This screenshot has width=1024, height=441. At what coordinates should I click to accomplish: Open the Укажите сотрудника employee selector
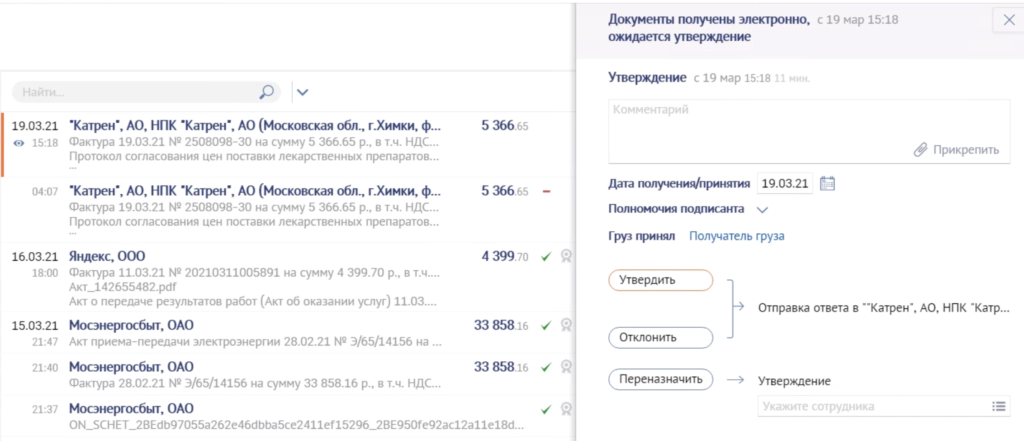point(870,406)
